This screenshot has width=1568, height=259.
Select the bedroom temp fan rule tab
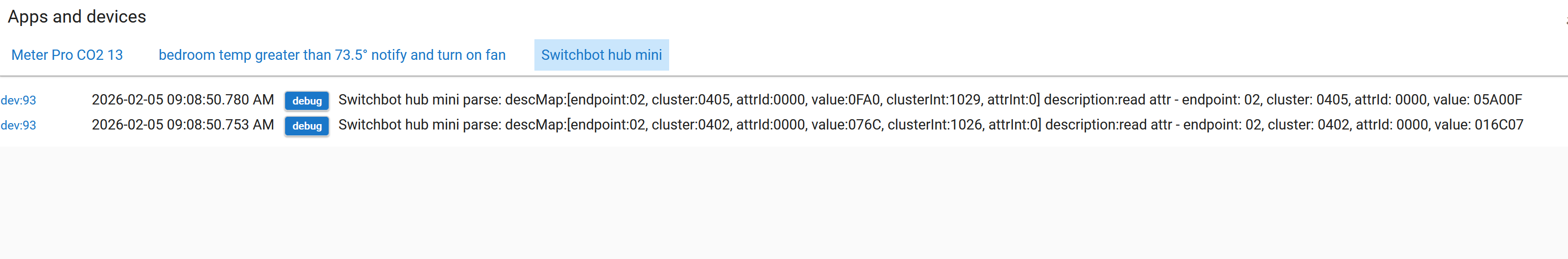(332, 55)
